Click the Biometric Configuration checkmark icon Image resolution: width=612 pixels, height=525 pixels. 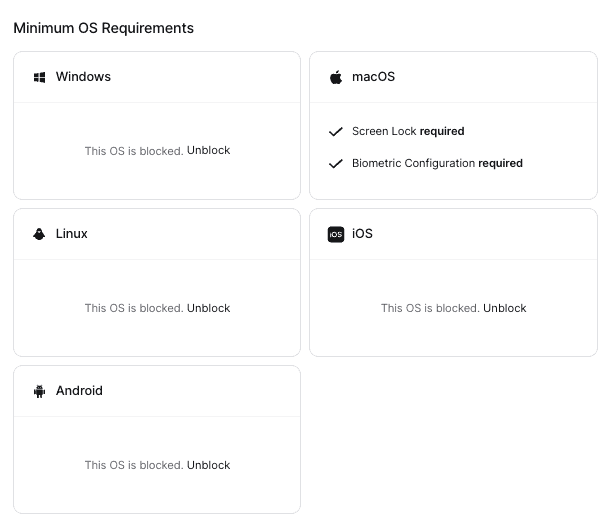335,163
